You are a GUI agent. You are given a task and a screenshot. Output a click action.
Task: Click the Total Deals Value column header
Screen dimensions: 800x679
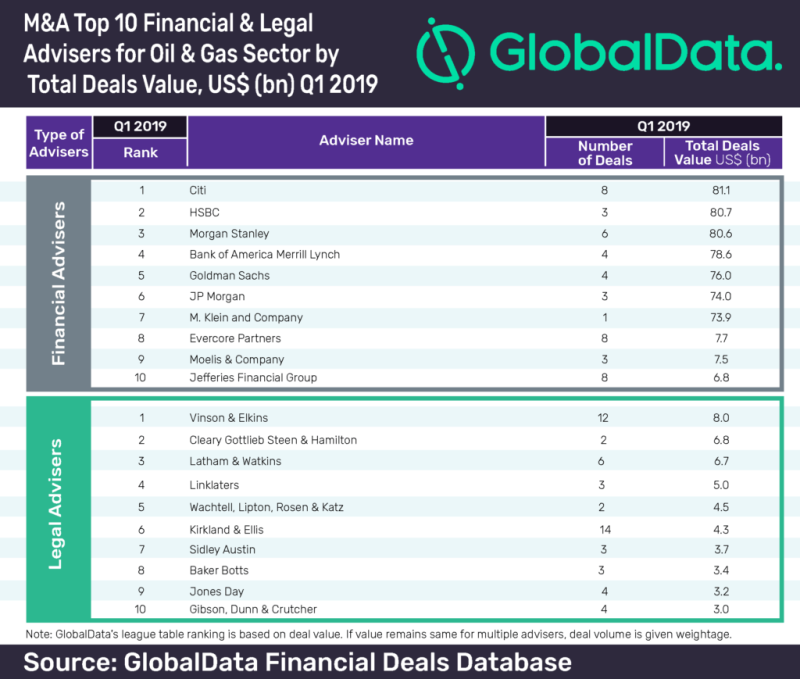[723, 153]
